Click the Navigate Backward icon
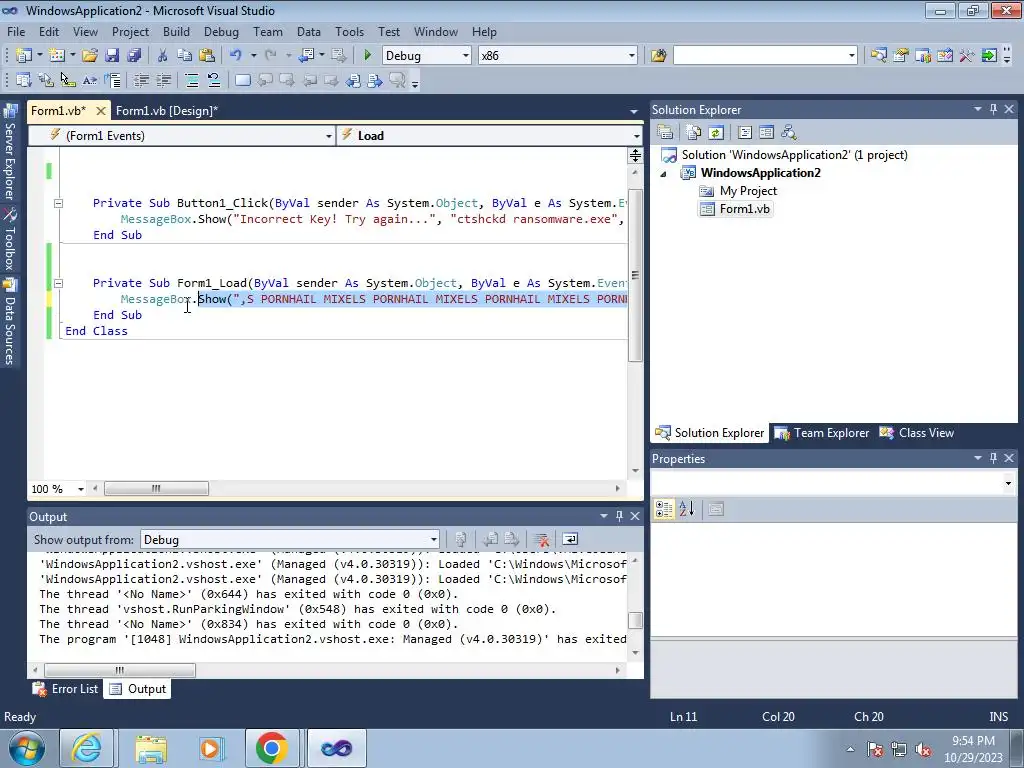The height and width of the screenshot is (768, 1024). click(x=306, y=56)
